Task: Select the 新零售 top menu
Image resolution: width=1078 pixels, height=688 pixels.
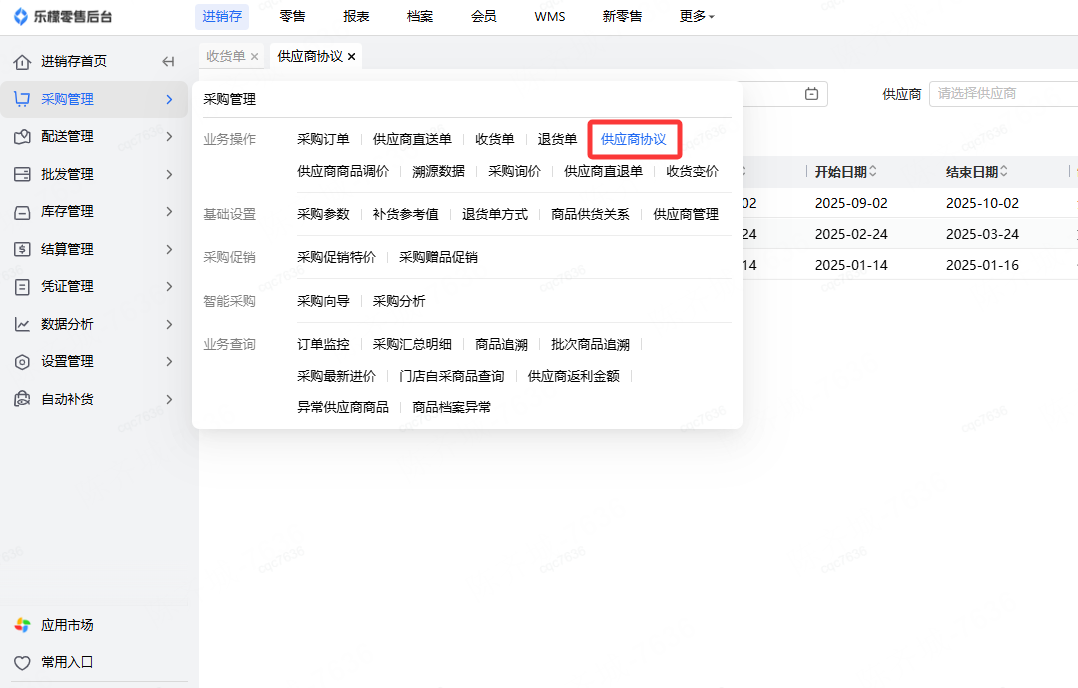Action: 622,16
